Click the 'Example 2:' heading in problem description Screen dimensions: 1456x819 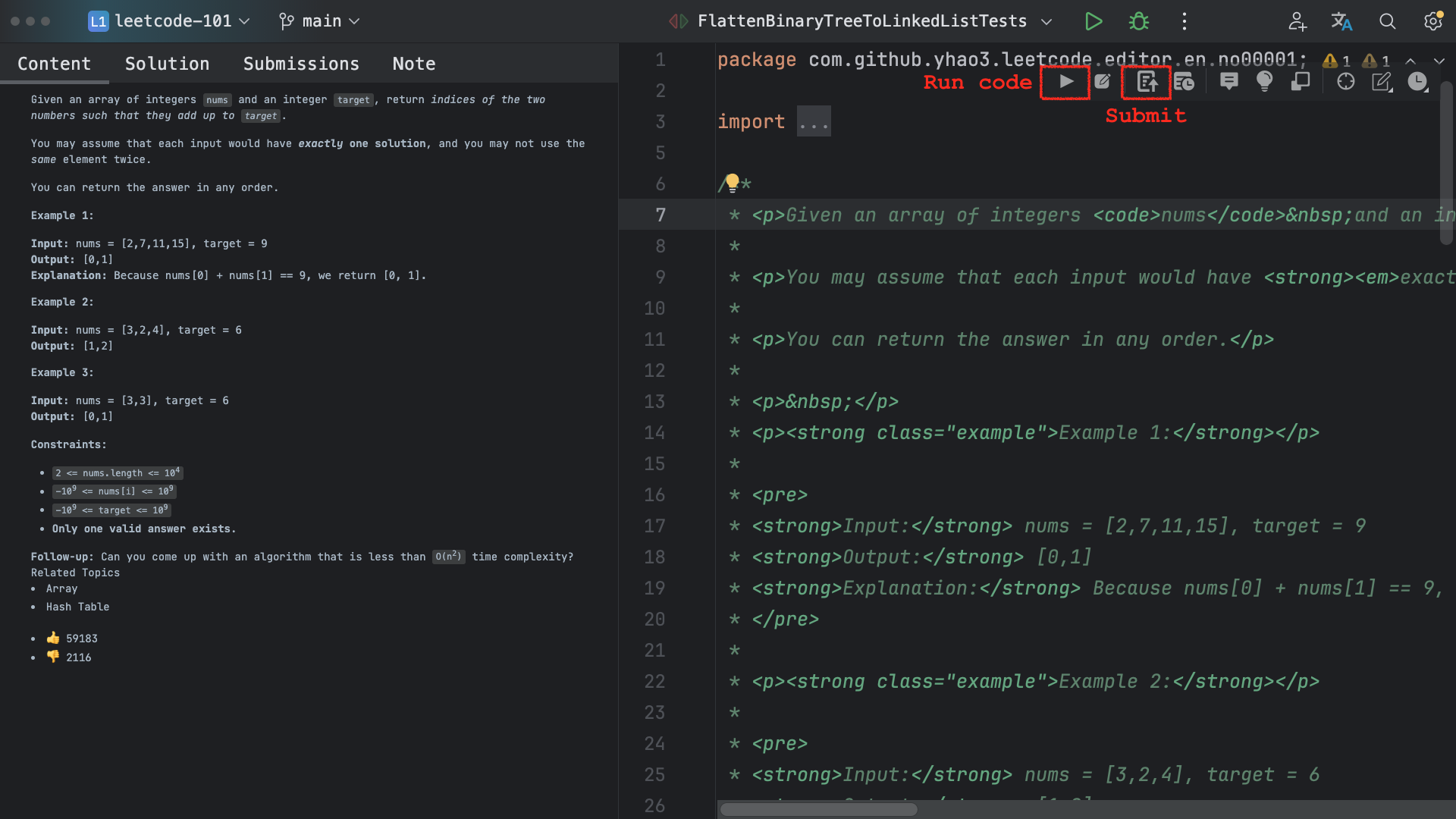tap(62, 302)
